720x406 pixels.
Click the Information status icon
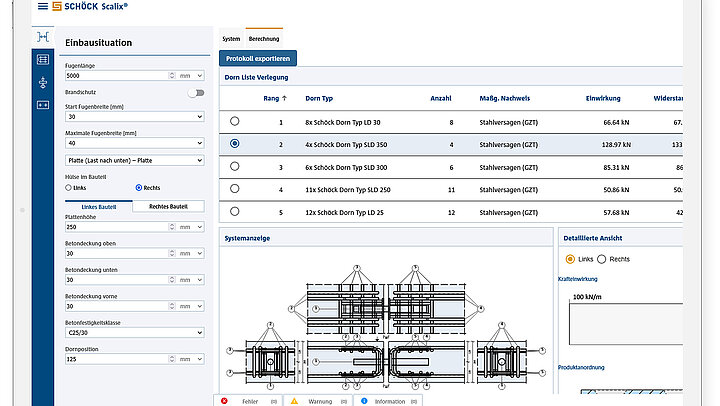[364, 401]
